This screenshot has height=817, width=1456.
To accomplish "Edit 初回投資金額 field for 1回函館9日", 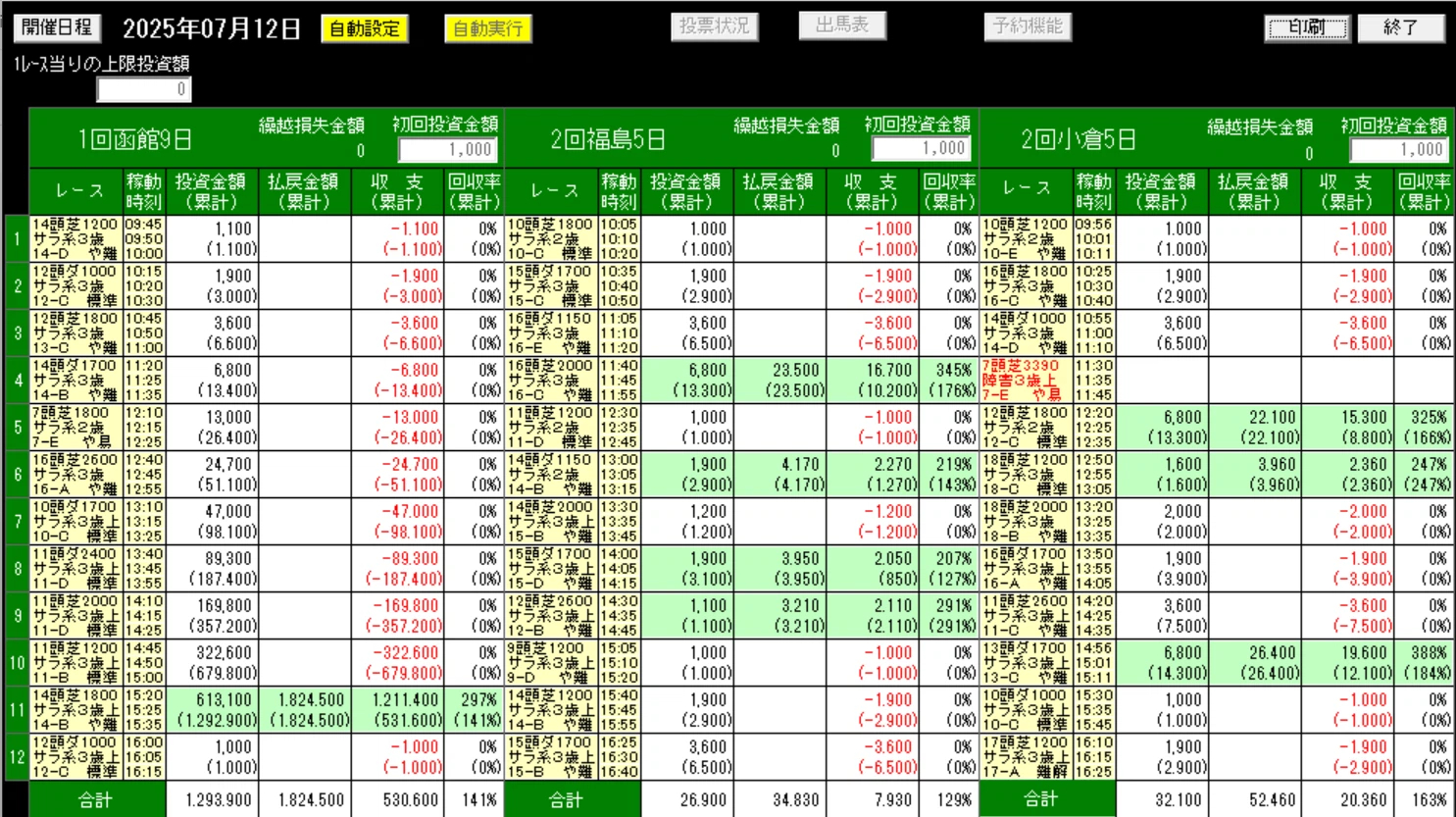I will [x=448, y=150].
